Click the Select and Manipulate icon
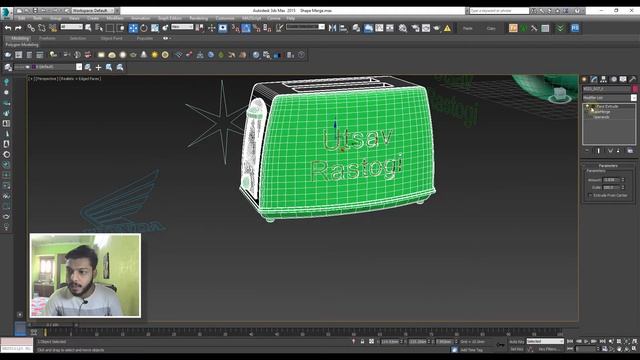 point(211,28)
